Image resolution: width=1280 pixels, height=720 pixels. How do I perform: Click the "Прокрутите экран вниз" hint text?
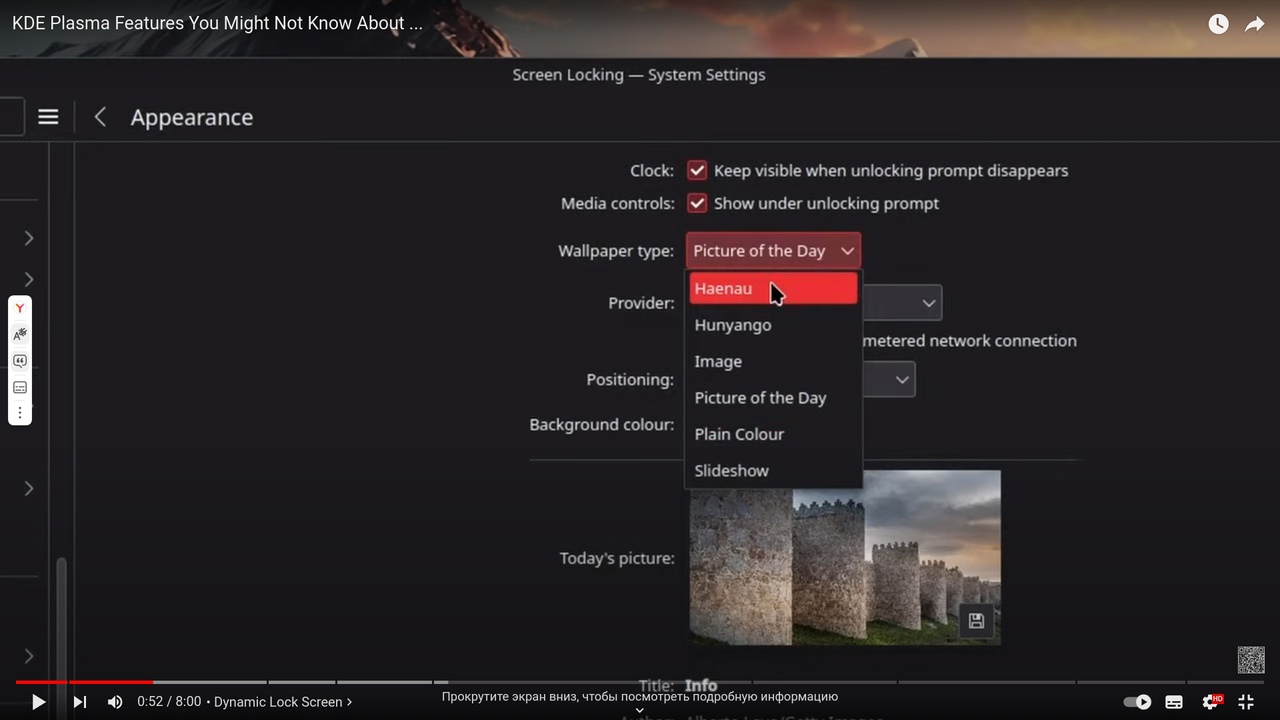tap(640, 697)
